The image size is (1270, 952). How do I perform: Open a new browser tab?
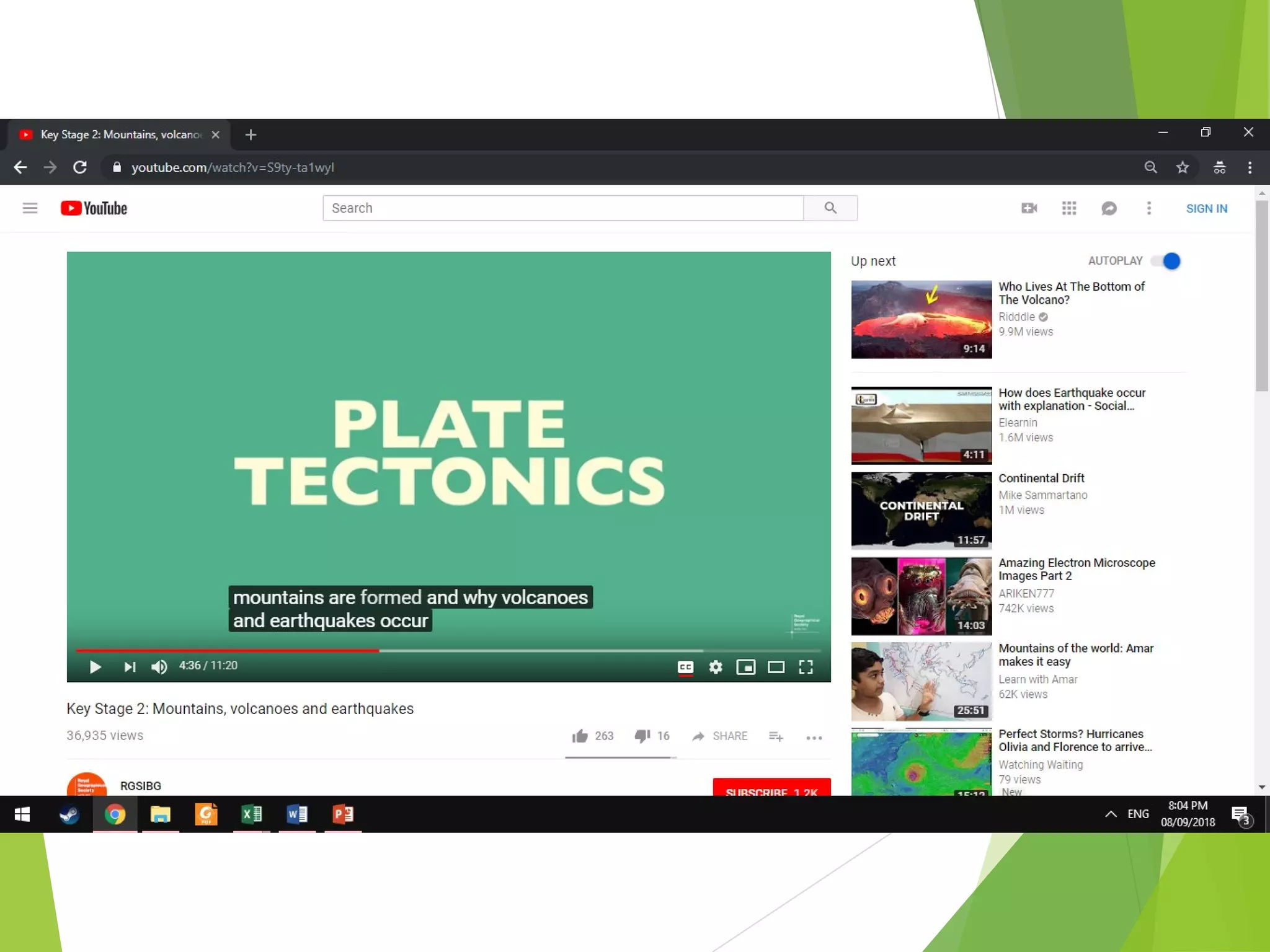pyautogui.click(x=251, y=134)
